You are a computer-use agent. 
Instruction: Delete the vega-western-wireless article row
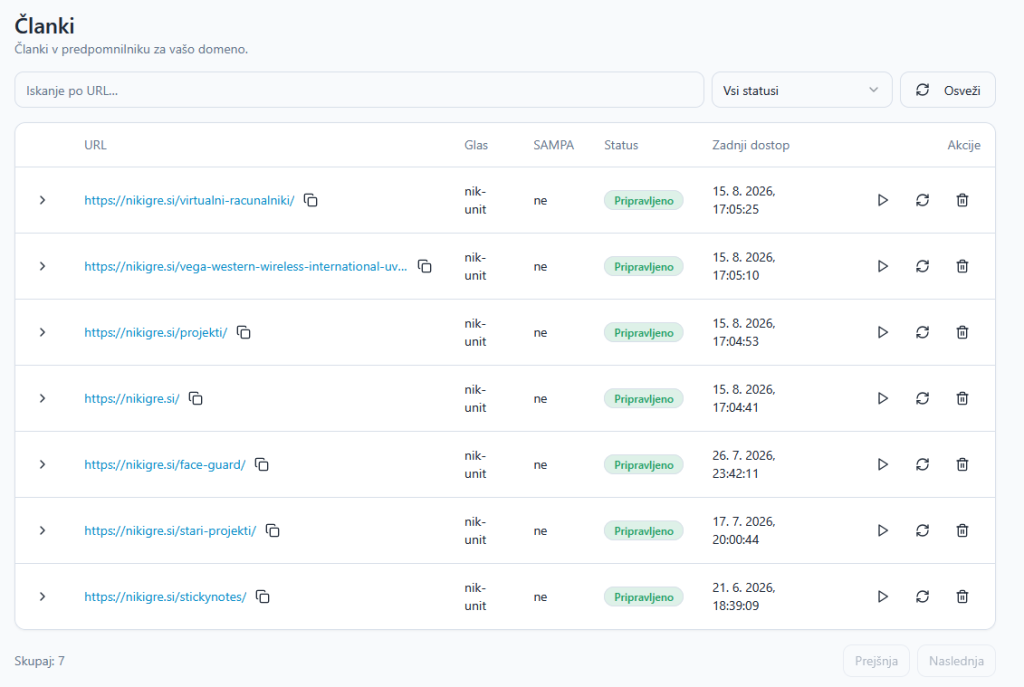(962, 266)
